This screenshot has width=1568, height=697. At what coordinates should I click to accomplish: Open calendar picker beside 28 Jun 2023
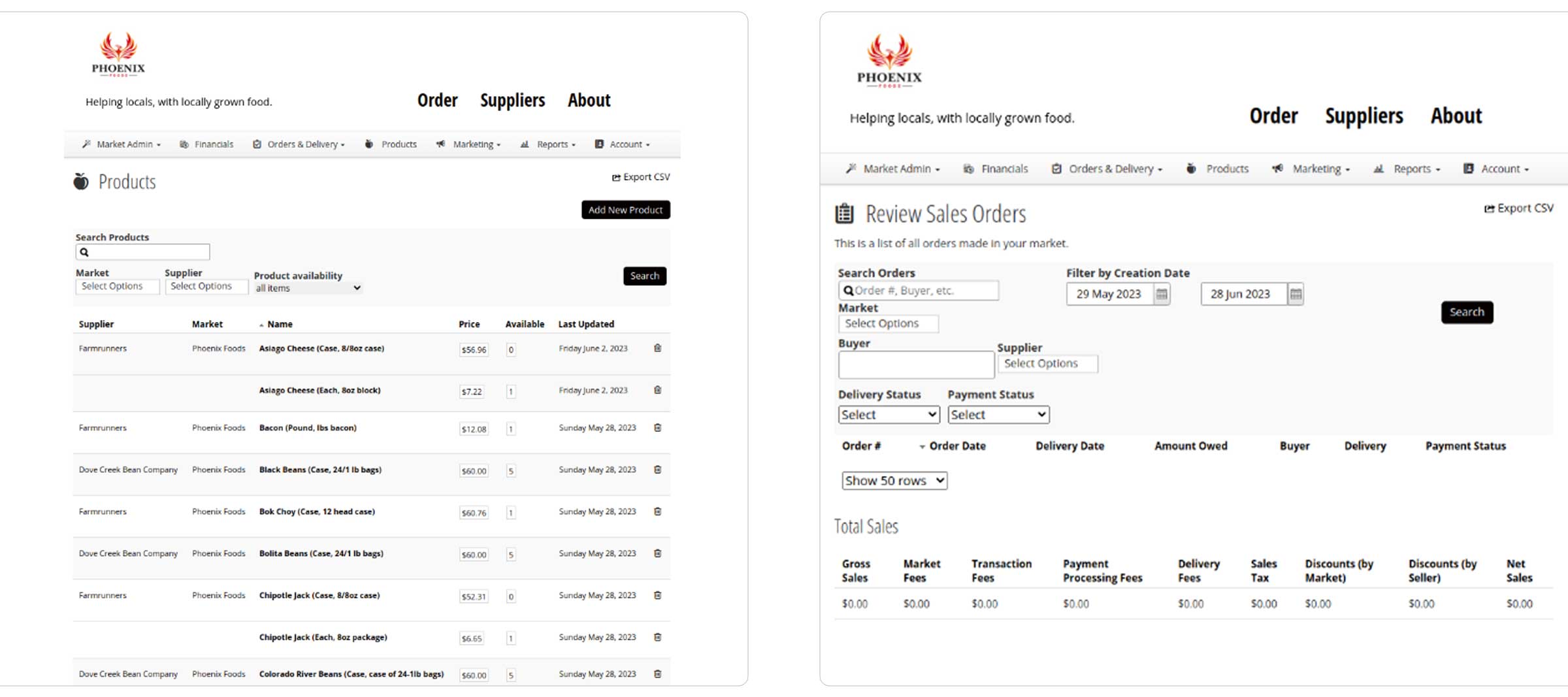point(1295,295)
